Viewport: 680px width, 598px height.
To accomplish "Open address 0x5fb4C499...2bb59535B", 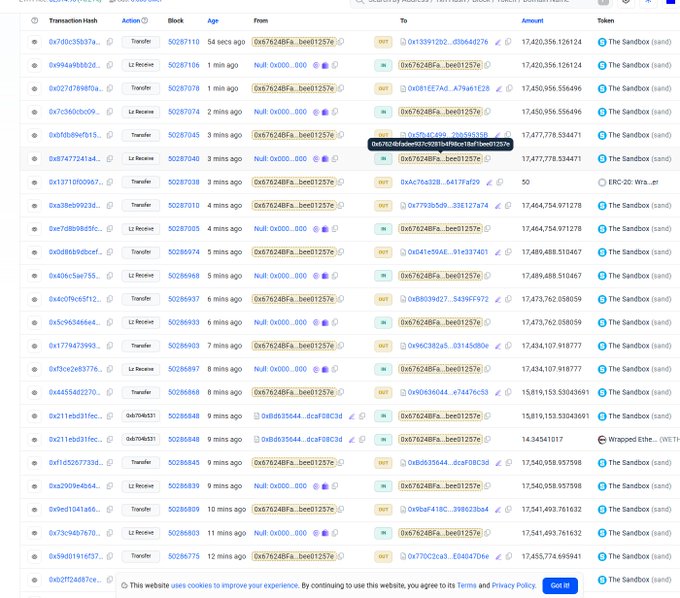I will [448, 135].
